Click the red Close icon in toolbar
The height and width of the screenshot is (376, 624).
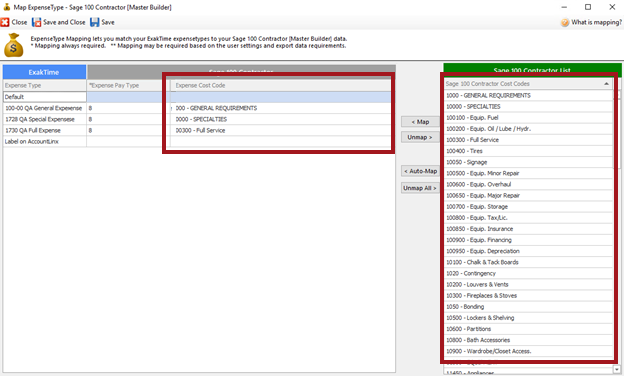(5, 22)
